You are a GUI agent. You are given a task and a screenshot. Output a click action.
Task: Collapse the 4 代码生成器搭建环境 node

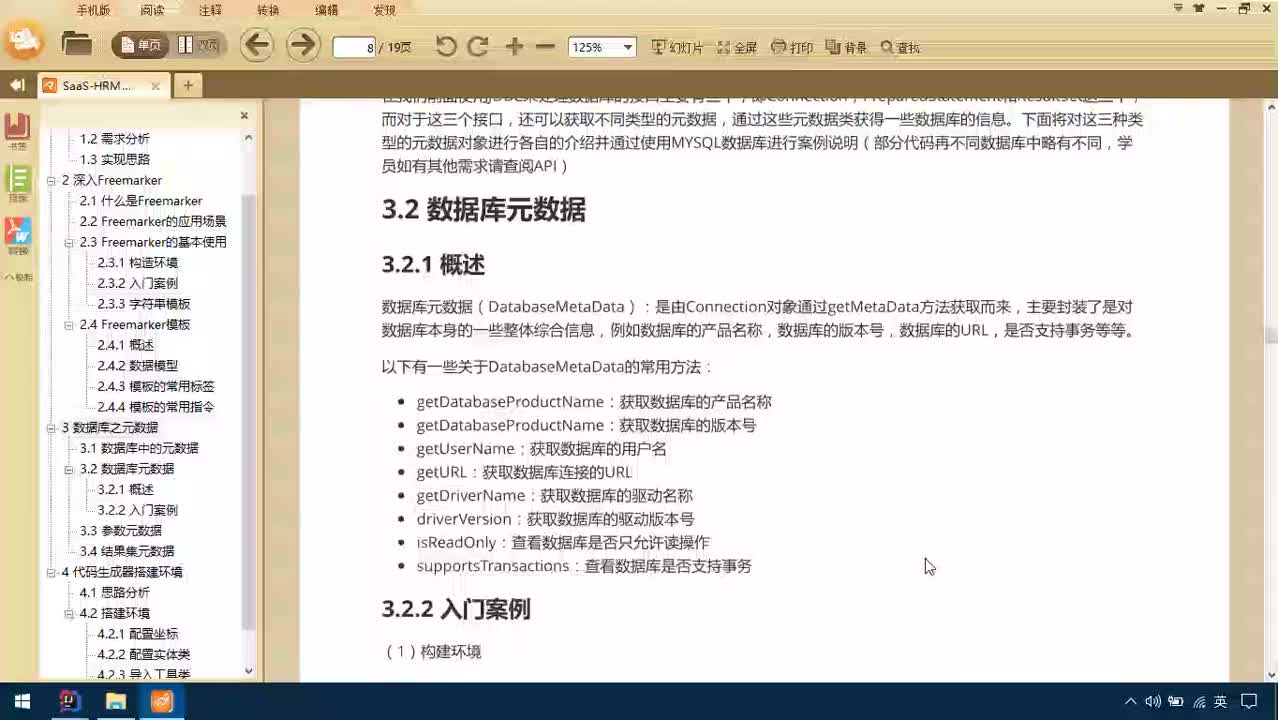[x=52, y=571]
